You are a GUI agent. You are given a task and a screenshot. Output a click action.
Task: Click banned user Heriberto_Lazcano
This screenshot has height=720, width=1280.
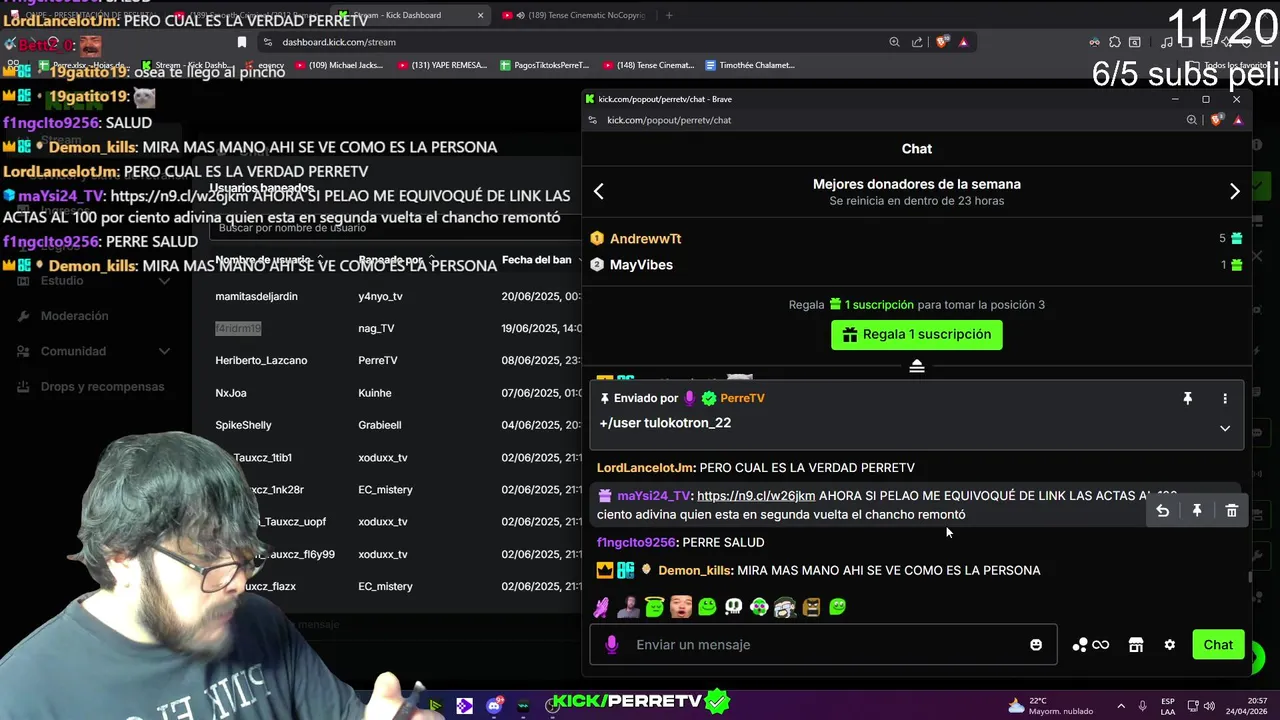coord(261,361)
